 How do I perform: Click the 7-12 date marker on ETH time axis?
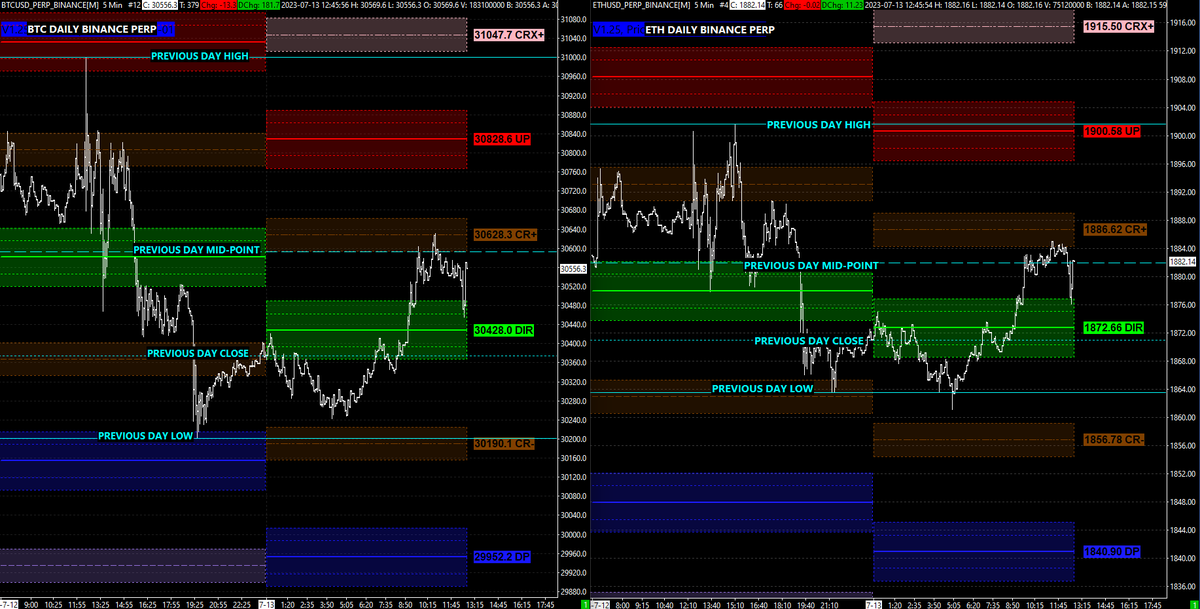(x=601, y=604)
